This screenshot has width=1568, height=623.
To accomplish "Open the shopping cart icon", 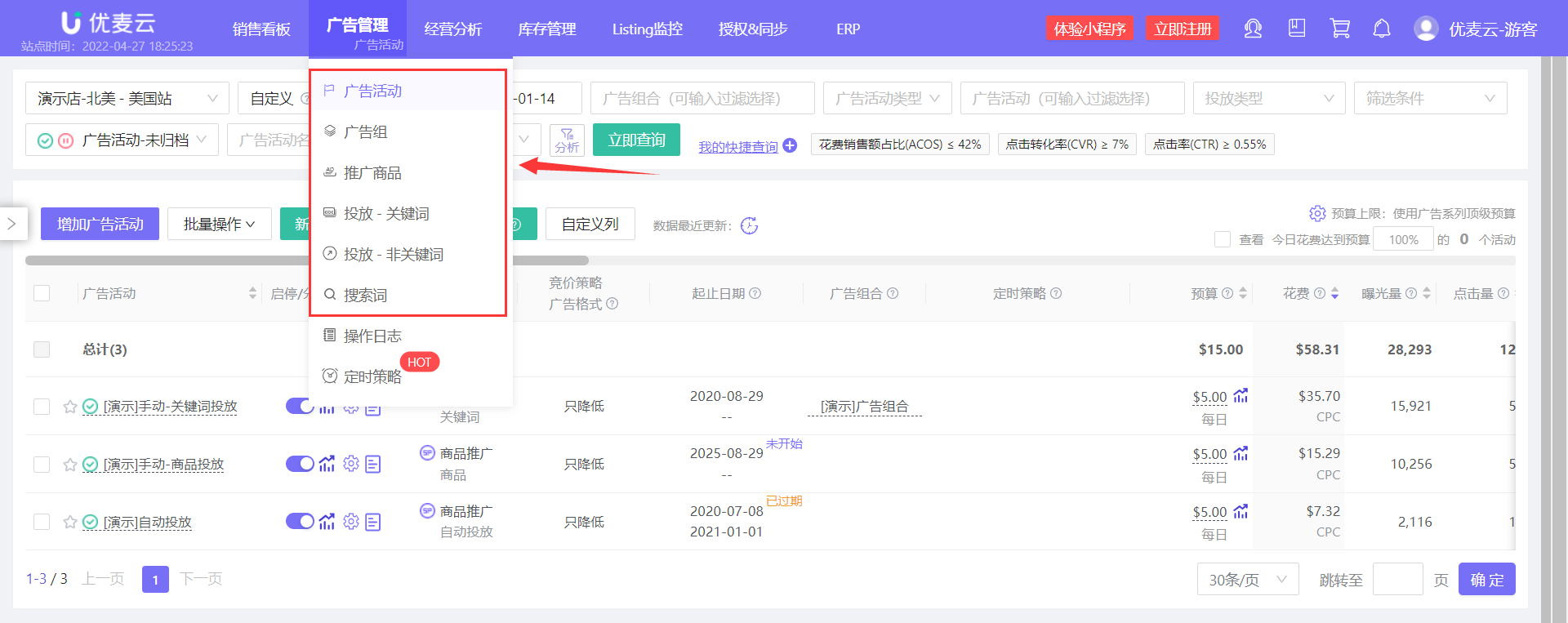I will 1339,29.
